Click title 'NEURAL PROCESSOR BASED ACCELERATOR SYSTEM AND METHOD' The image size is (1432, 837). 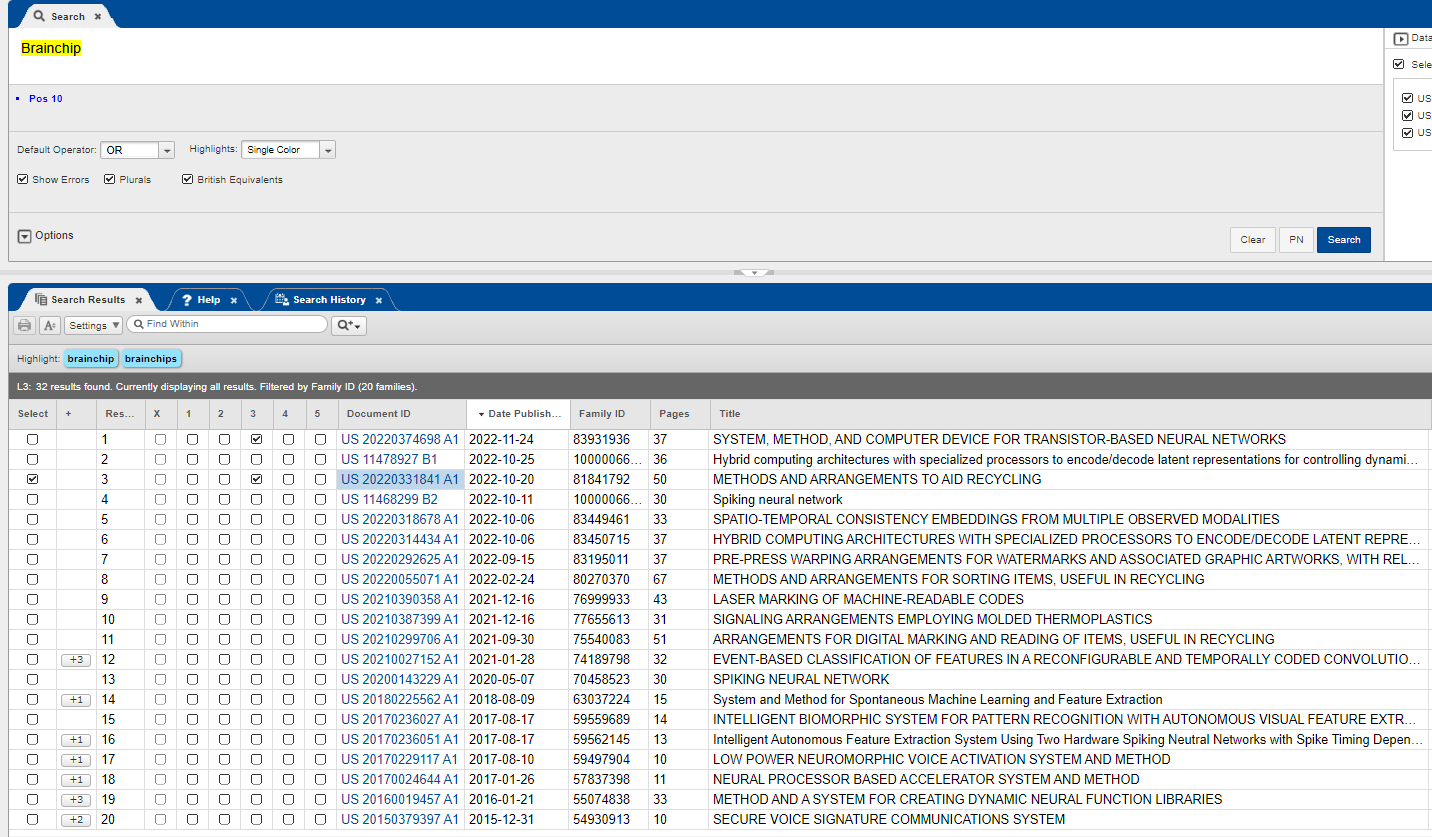coord(926,779)
